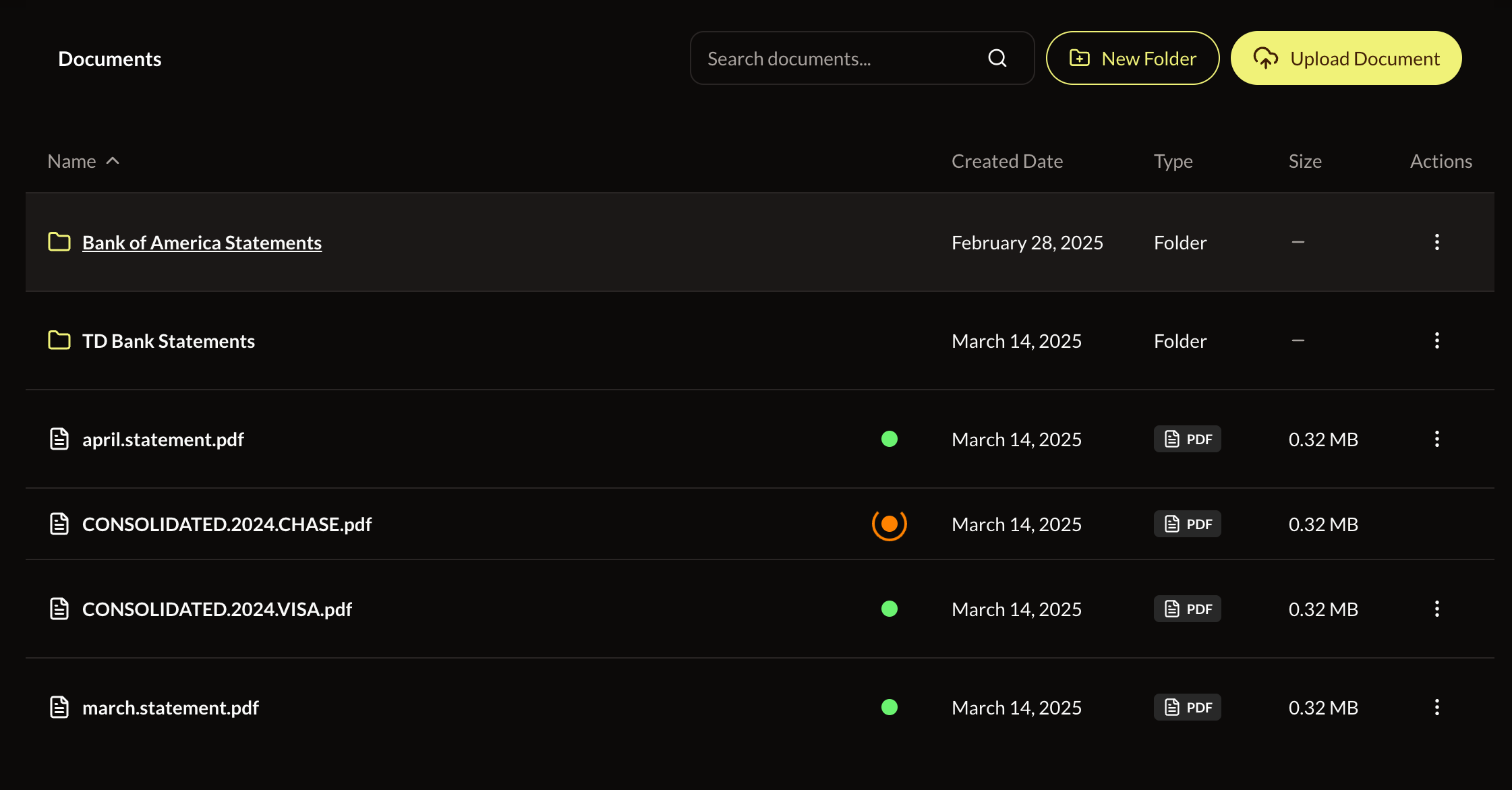Click the PDF badge for CONSOLIDATED.2024.VISA.pdf
This screenshot has width=1512, height=790.
coord(1187,609)
